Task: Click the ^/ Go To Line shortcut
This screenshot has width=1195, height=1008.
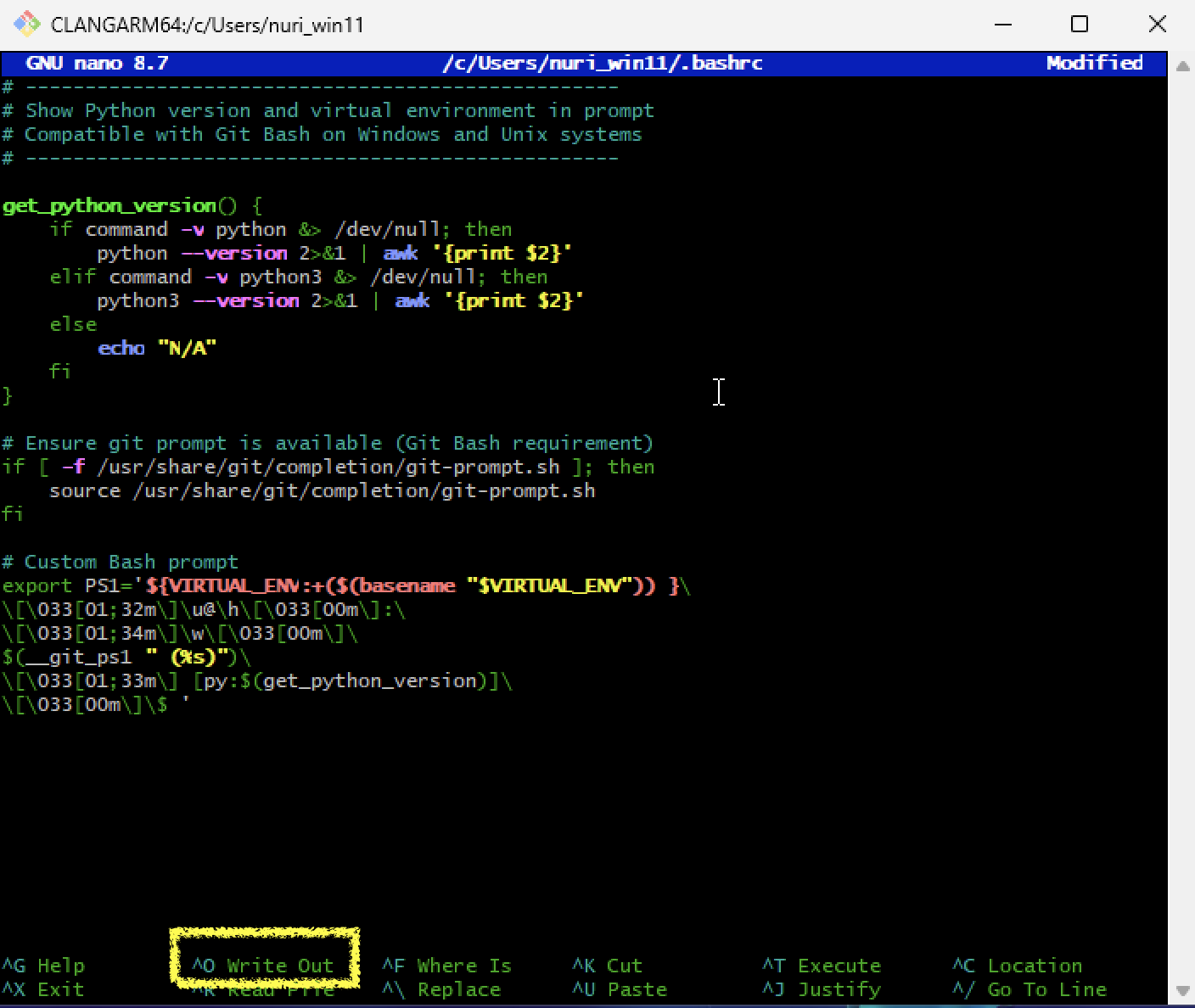Action: pos(1029,989)
